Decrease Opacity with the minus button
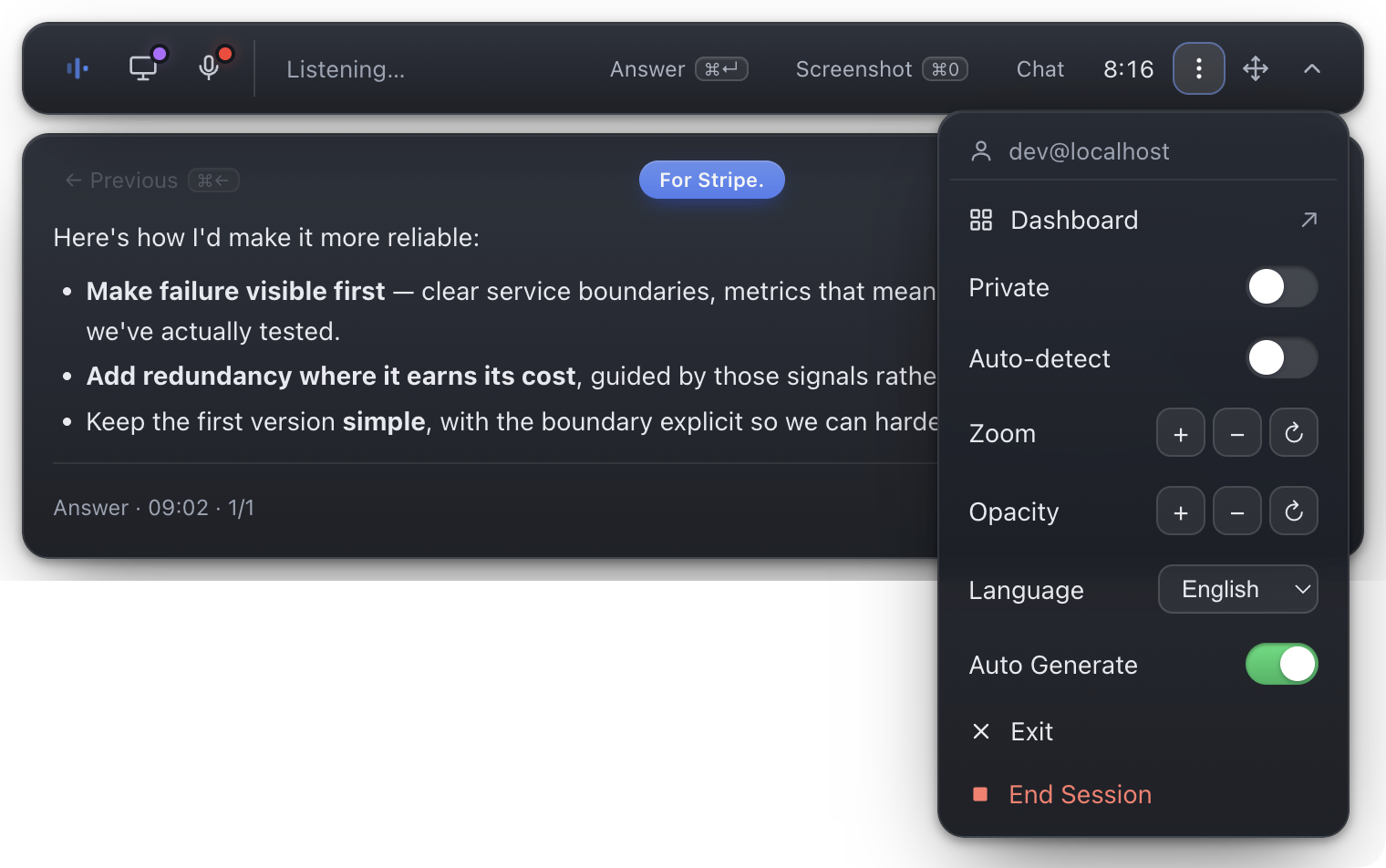The width and height of the screenshot is (1386, 868). click(1237, 511)
